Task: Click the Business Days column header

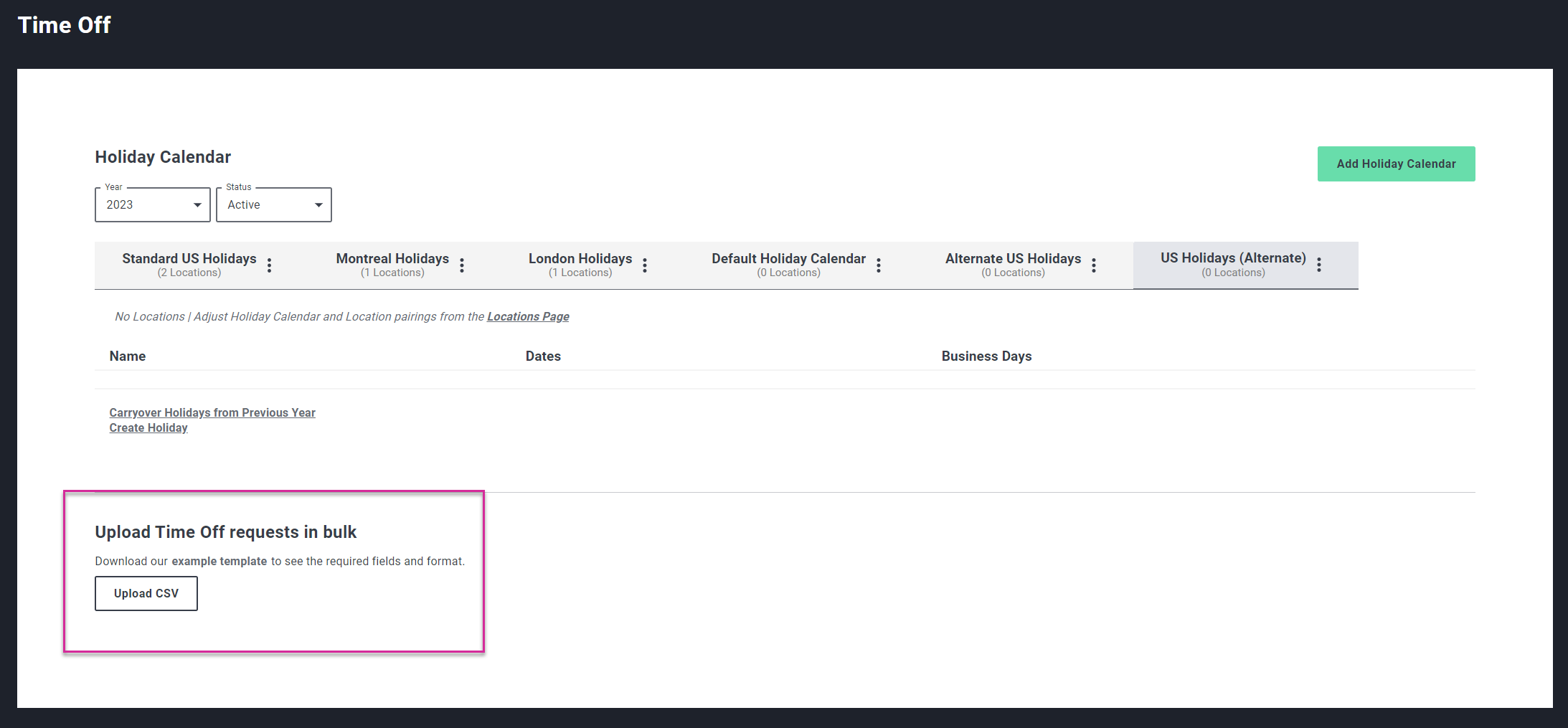Action: point(986,356)
